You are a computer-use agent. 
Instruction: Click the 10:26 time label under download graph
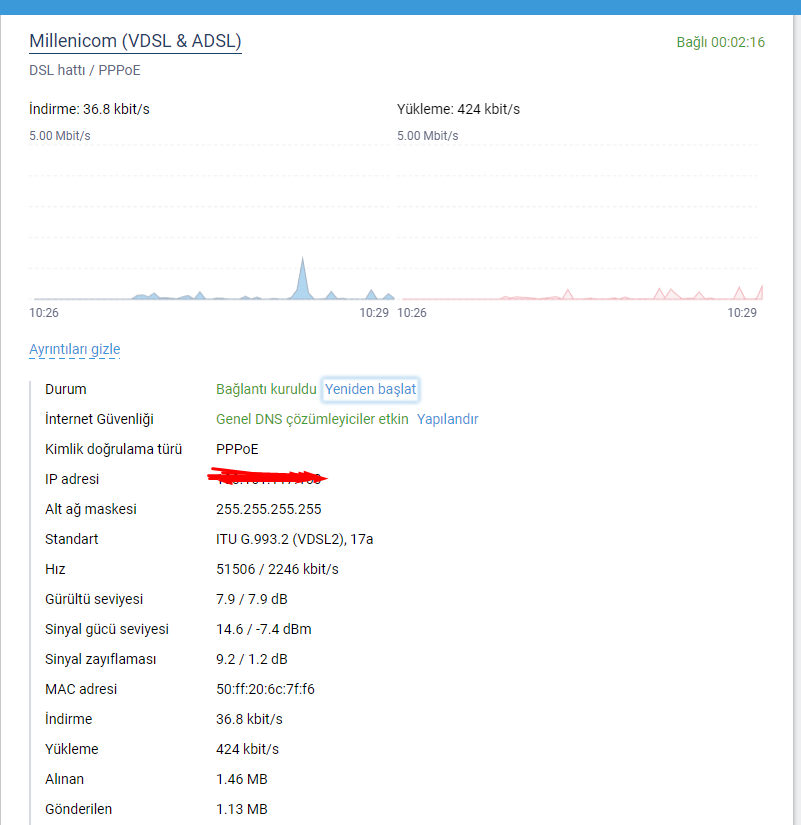coord(44,313)
